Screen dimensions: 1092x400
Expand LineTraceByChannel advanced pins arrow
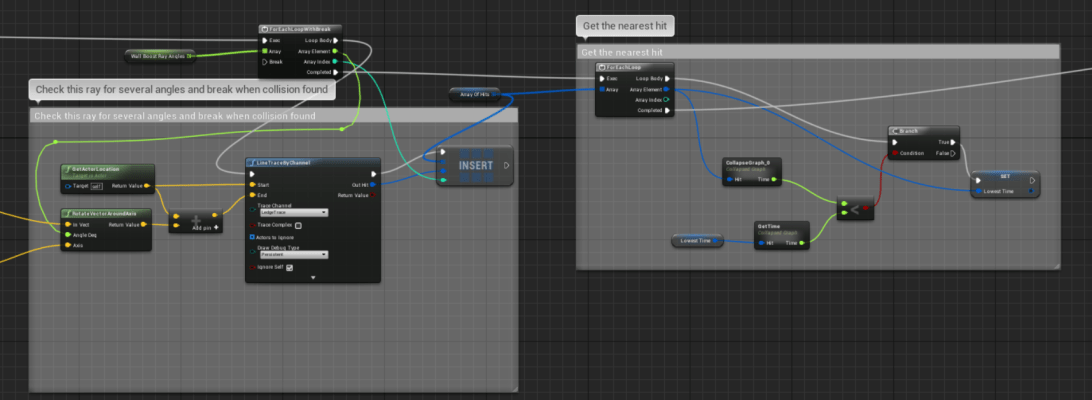[312, 277]
